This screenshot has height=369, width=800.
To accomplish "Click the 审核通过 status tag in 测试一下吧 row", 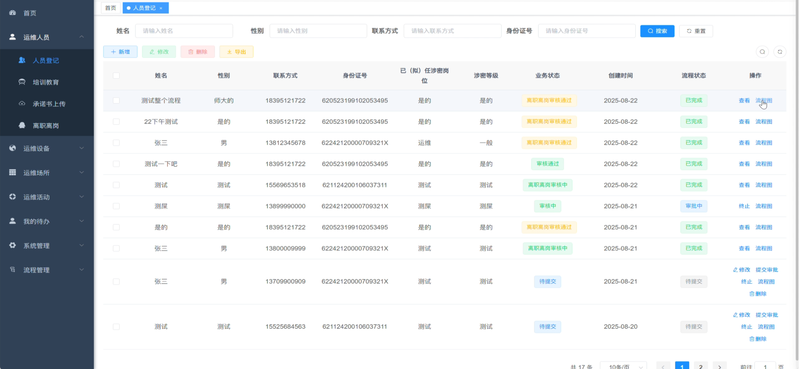I will pyautogui.click(x=547, y=164).
